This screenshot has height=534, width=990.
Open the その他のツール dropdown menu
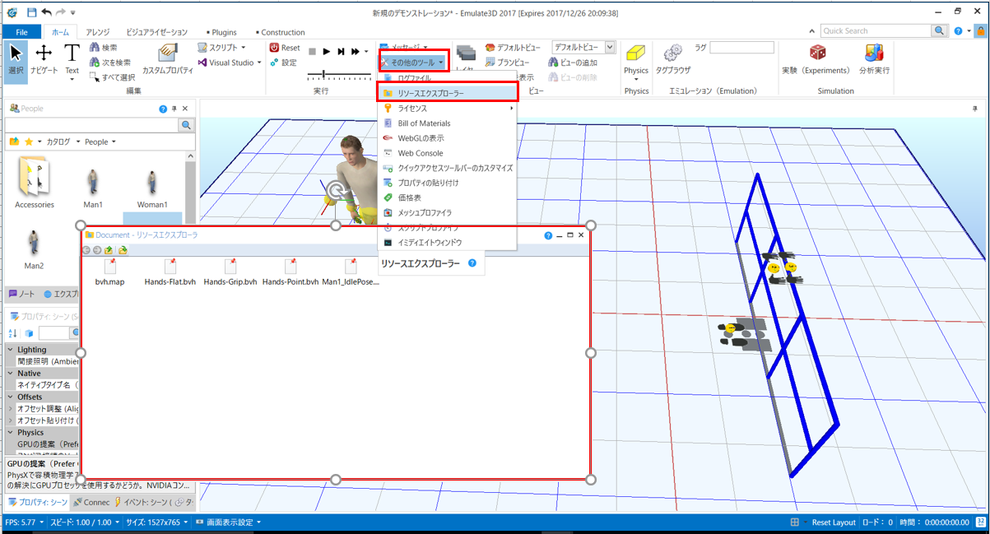[414, 62]
